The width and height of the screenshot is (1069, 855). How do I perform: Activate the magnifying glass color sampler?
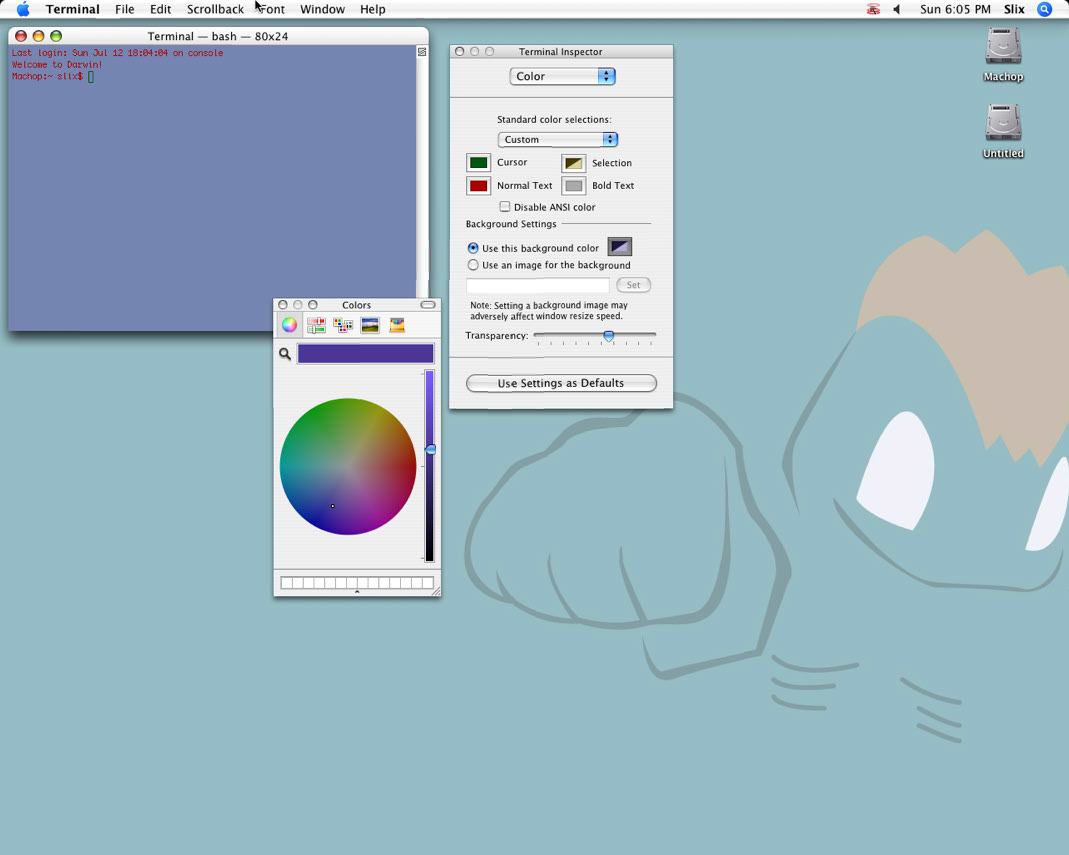click(285, 353)
